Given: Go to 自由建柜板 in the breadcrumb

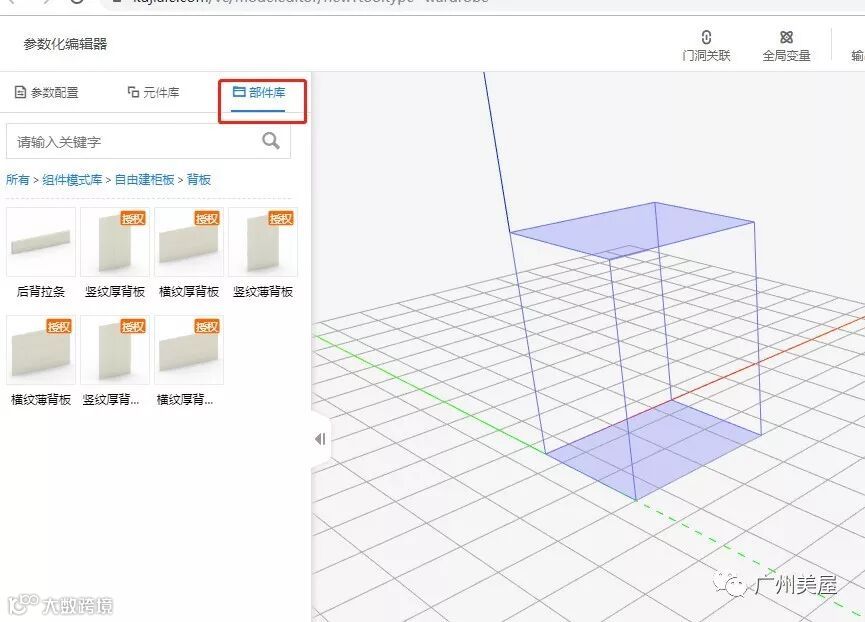Looking at the screenshot, I should click(x=145, y=180).
